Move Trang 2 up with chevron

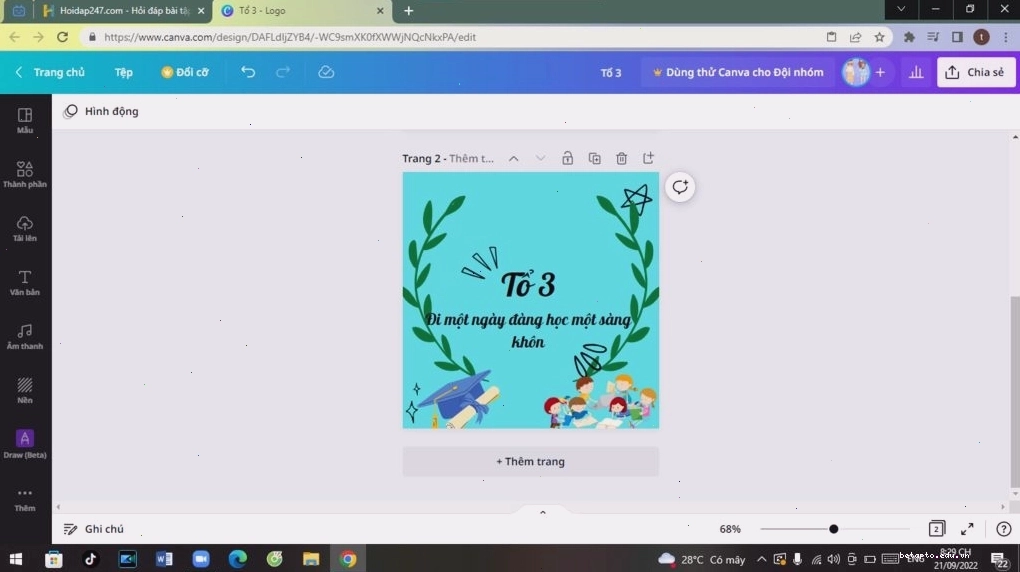point(513,158)
